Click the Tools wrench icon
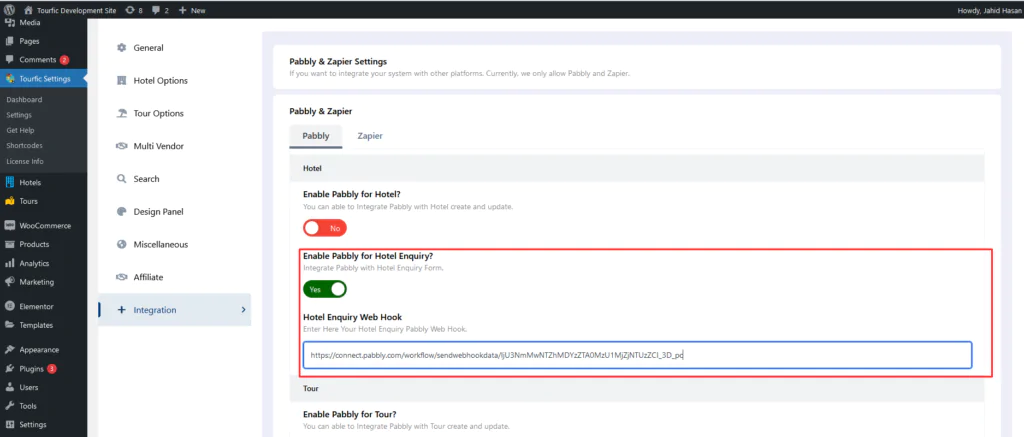Viewport: 1024px width, 437px height. [x=10, y=406]
